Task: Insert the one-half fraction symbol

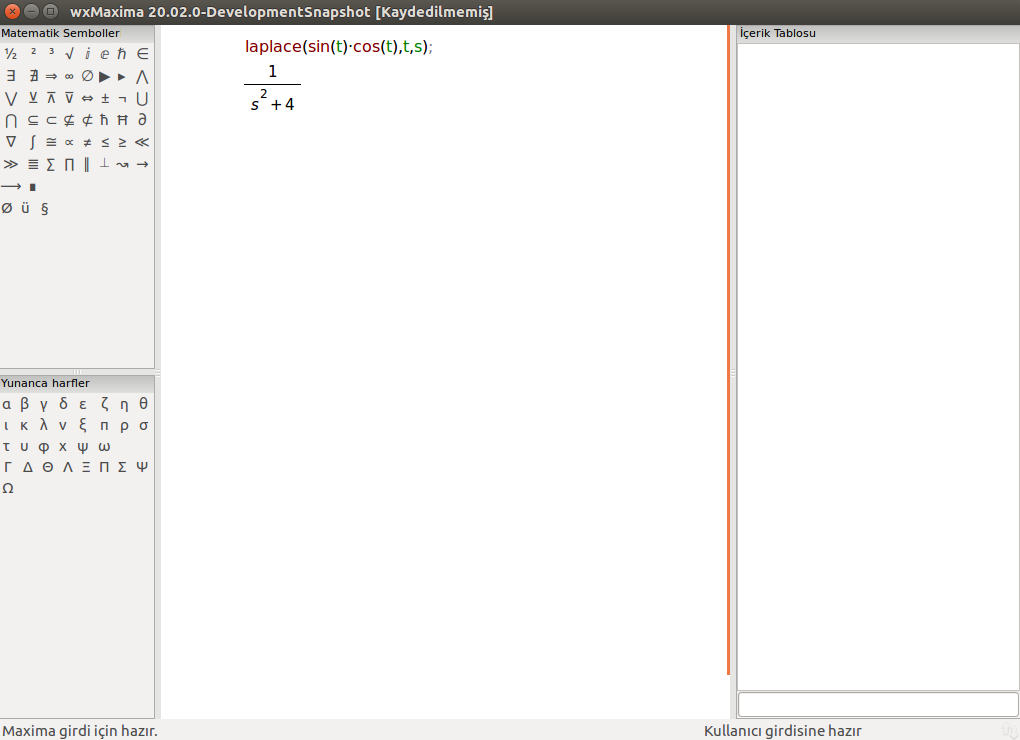Action: 10,54
